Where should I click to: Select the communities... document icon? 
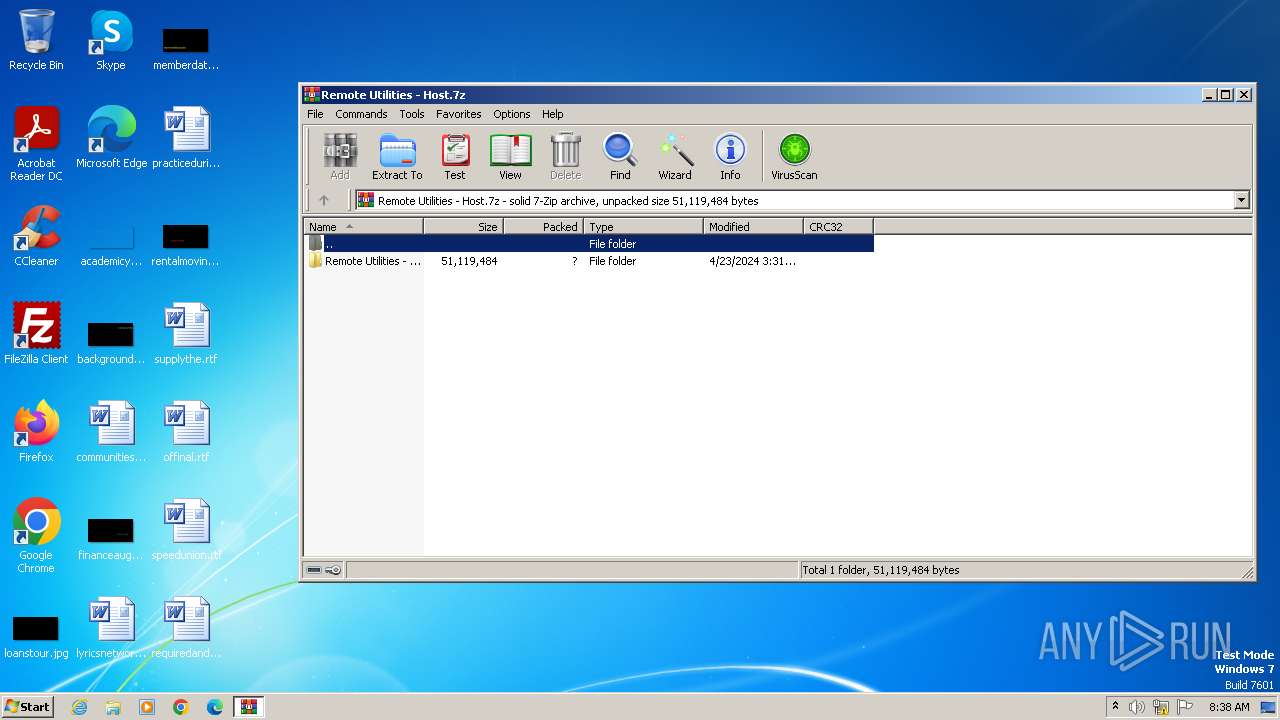point(111,432)
